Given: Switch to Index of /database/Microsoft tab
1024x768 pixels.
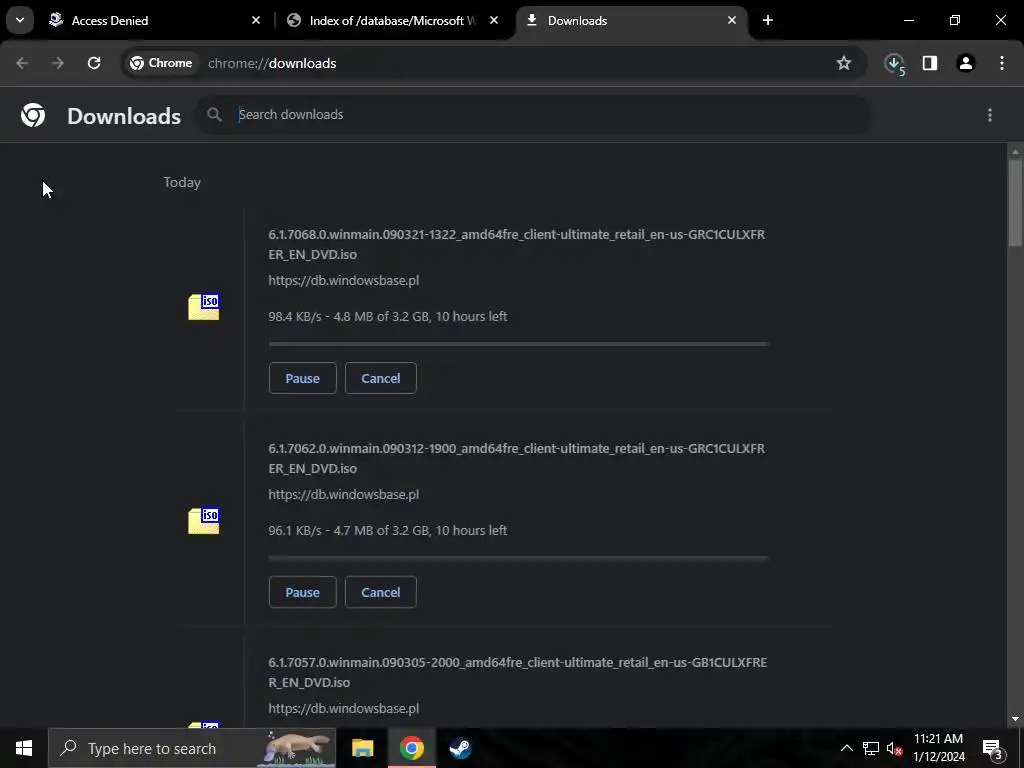Looking at the screenshot, I should (392, 20).
